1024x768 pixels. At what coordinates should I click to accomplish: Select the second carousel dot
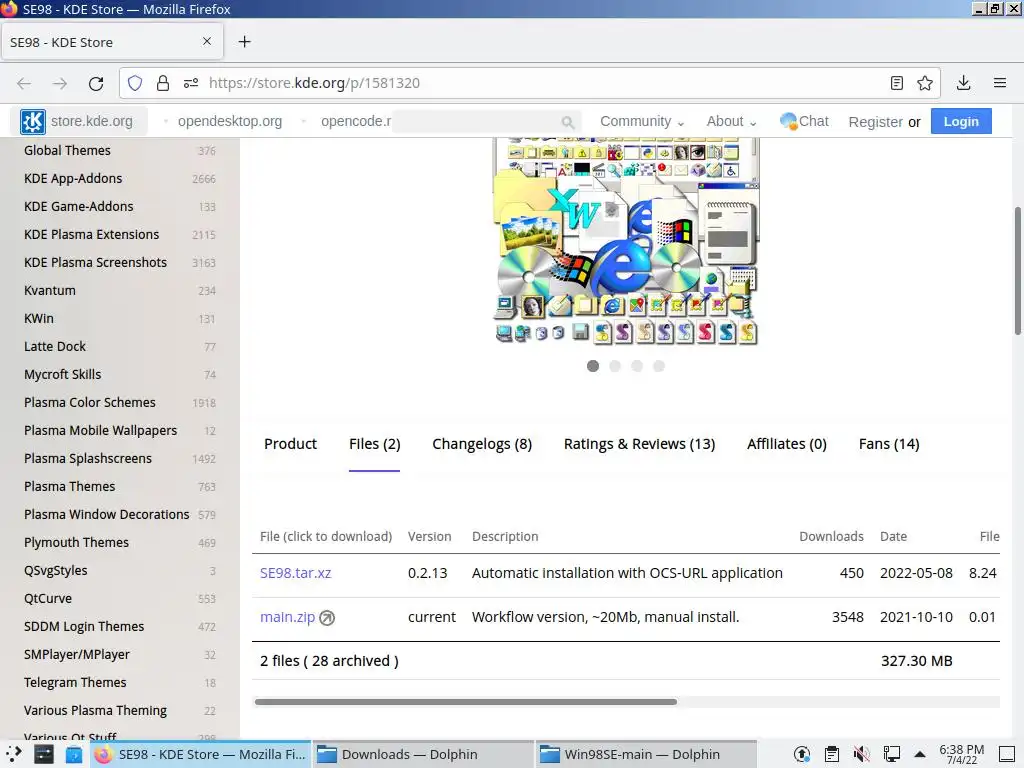(x=615, y=366)
